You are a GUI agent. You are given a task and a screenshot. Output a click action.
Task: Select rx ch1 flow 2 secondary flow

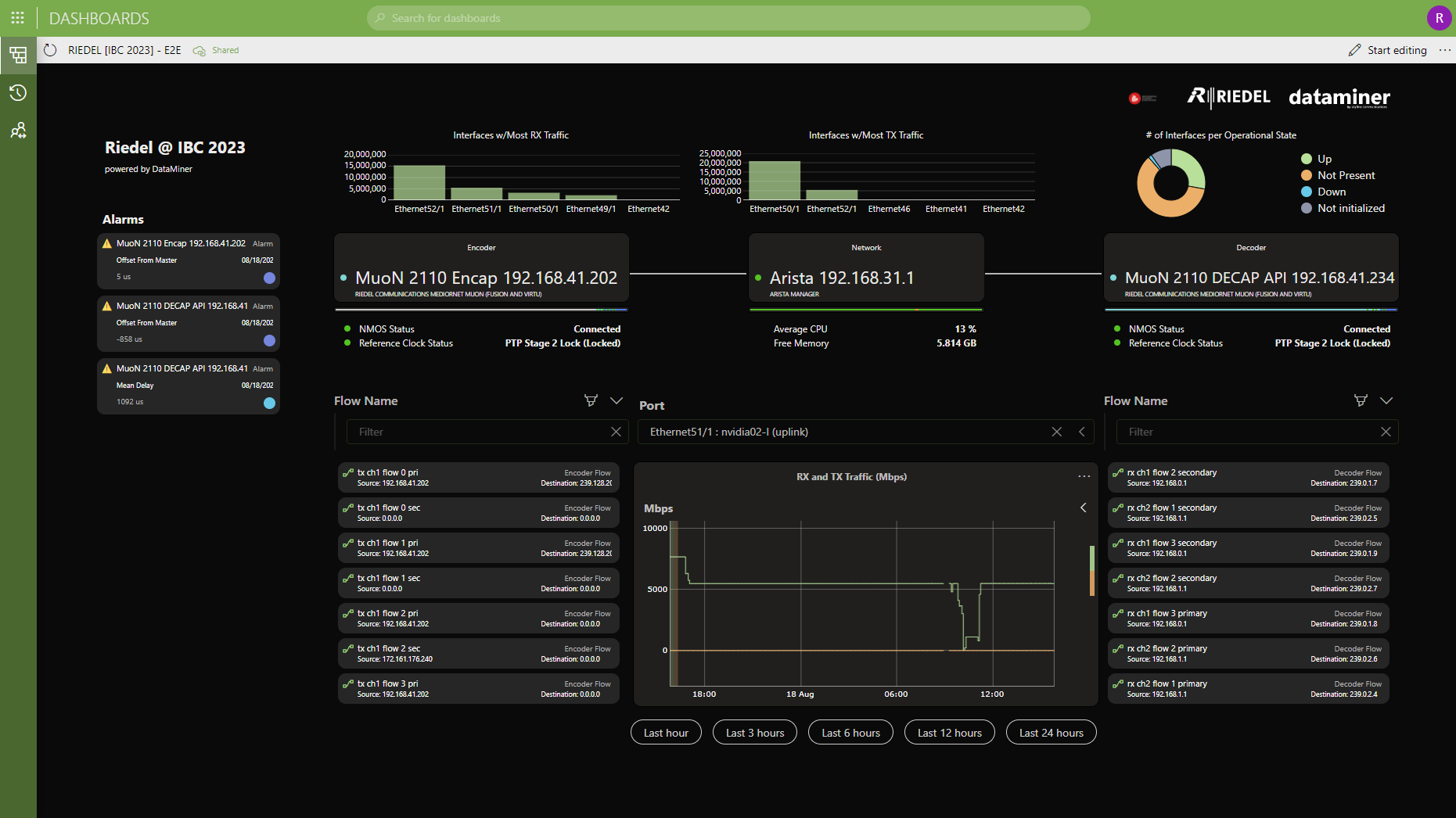(1249, 477)
